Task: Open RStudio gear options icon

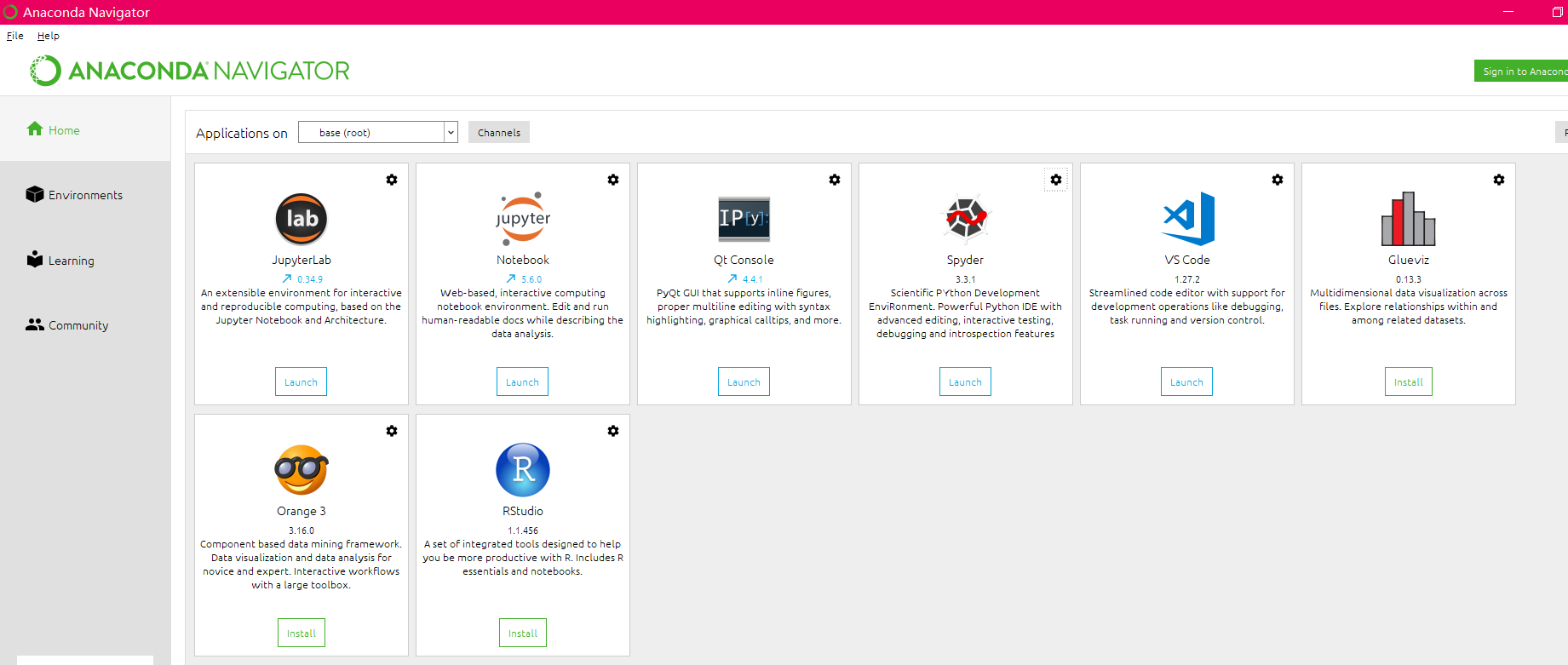Action: click(x=613, y=431)
